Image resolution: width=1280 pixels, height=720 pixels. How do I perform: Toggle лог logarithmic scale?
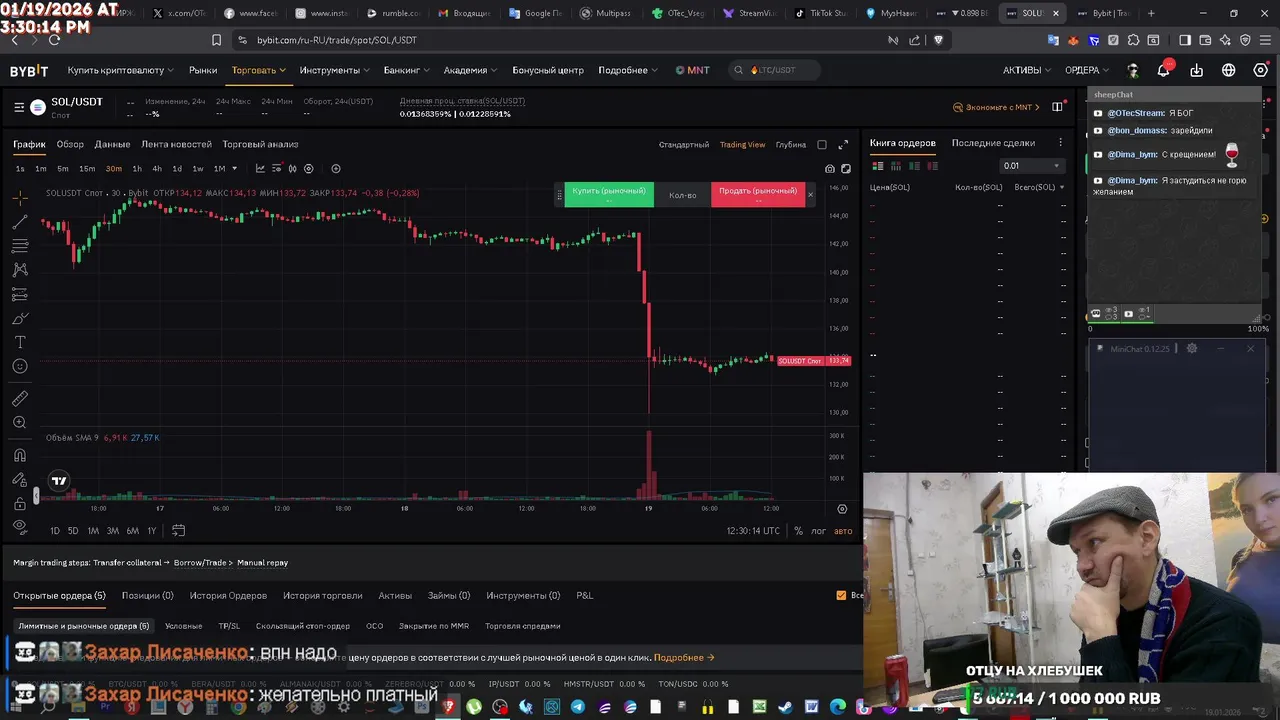819,531
